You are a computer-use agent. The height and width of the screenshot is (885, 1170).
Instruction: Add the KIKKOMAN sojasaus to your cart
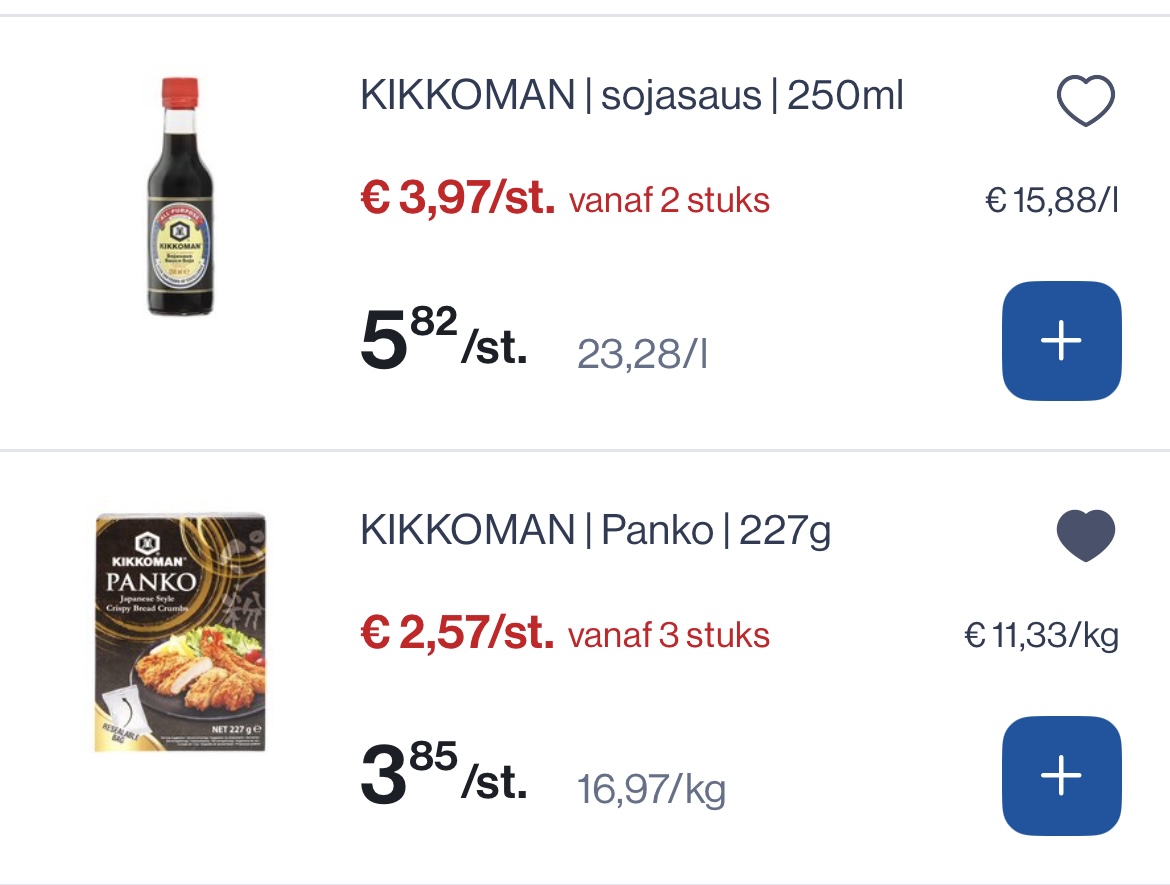coord(1061,340)
